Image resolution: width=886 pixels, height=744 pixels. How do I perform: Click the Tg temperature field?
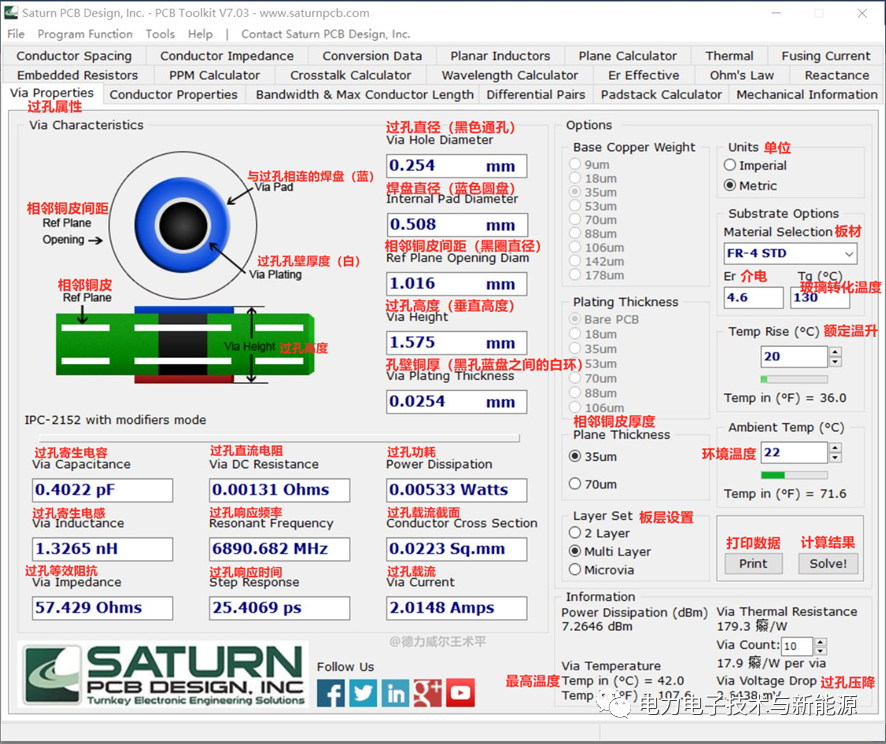tap(819, 298)
